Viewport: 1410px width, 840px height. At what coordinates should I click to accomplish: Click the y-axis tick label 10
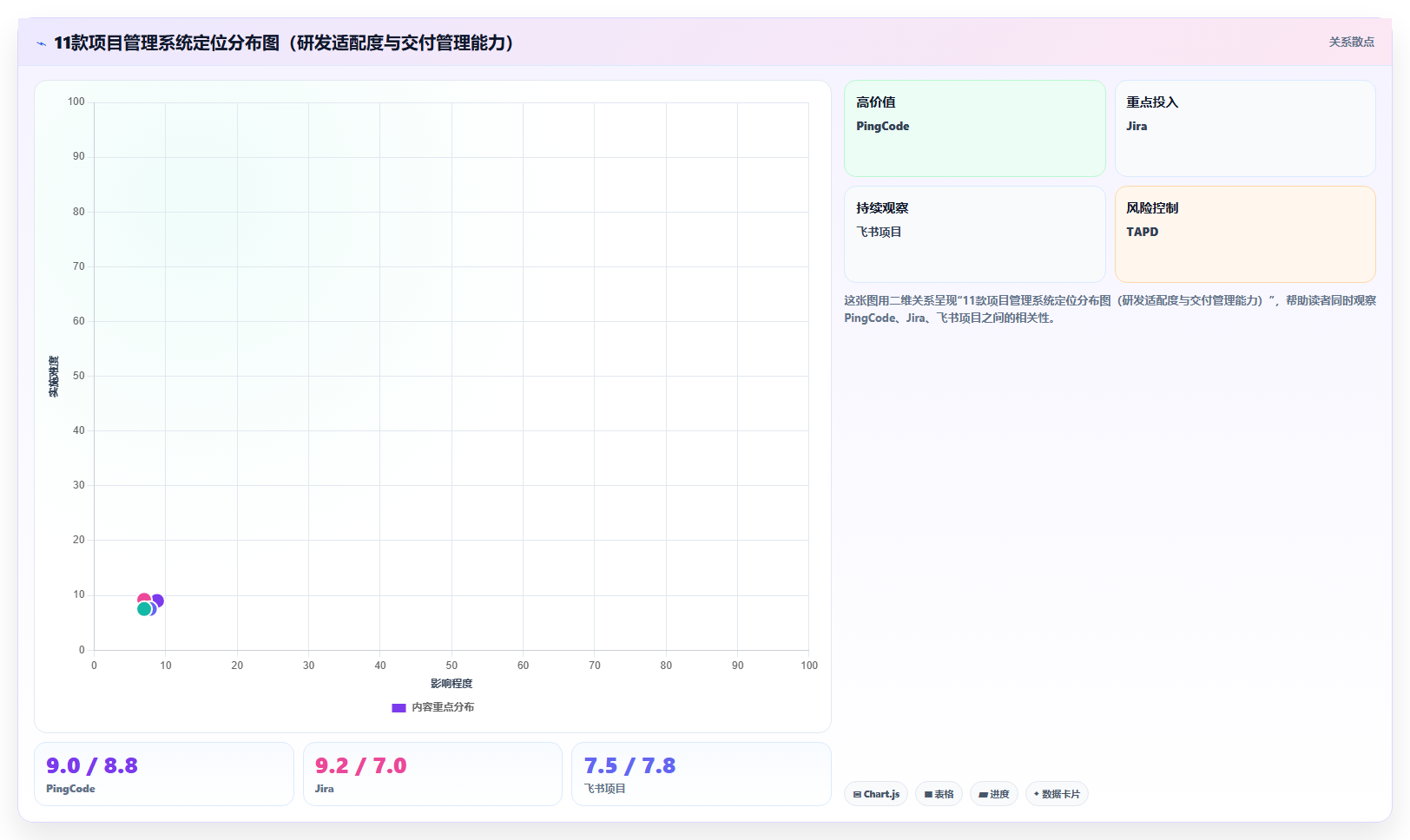click(79, 594)
